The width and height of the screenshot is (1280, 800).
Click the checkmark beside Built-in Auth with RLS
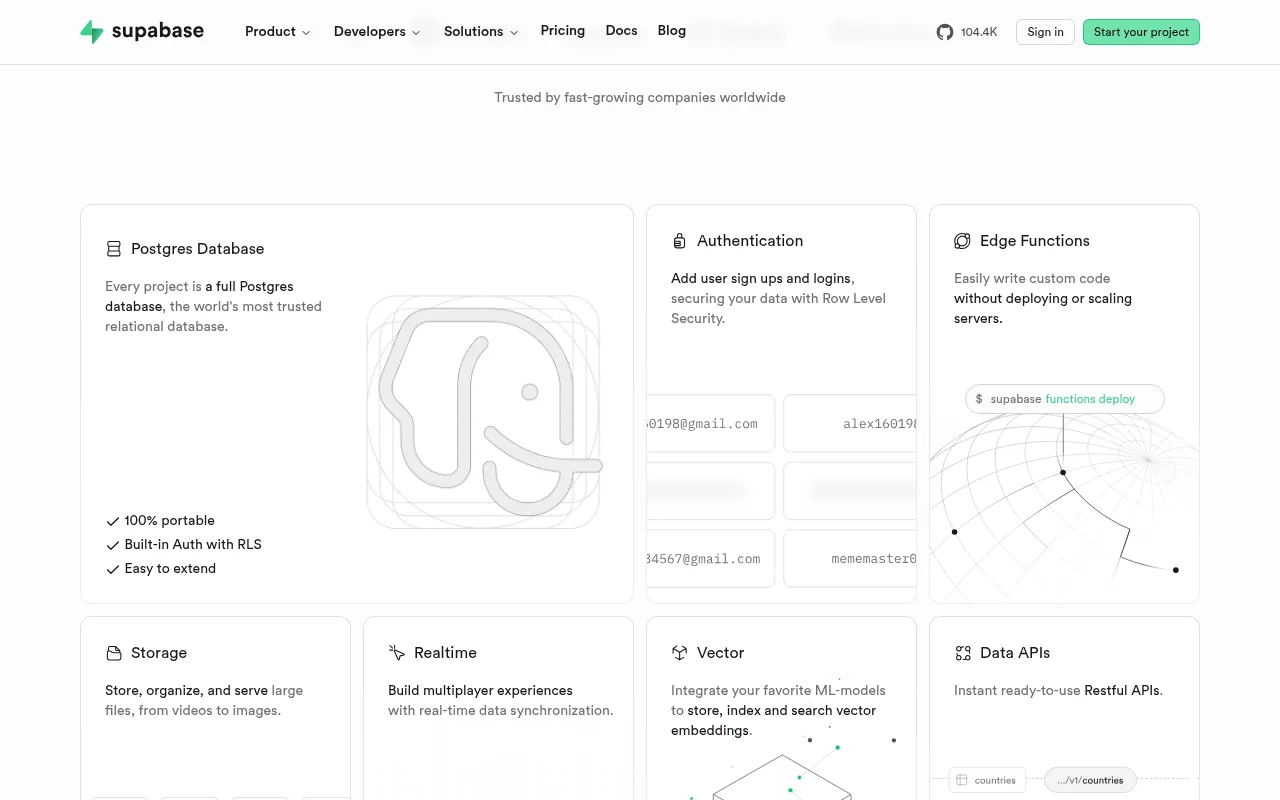click(113, 545)
